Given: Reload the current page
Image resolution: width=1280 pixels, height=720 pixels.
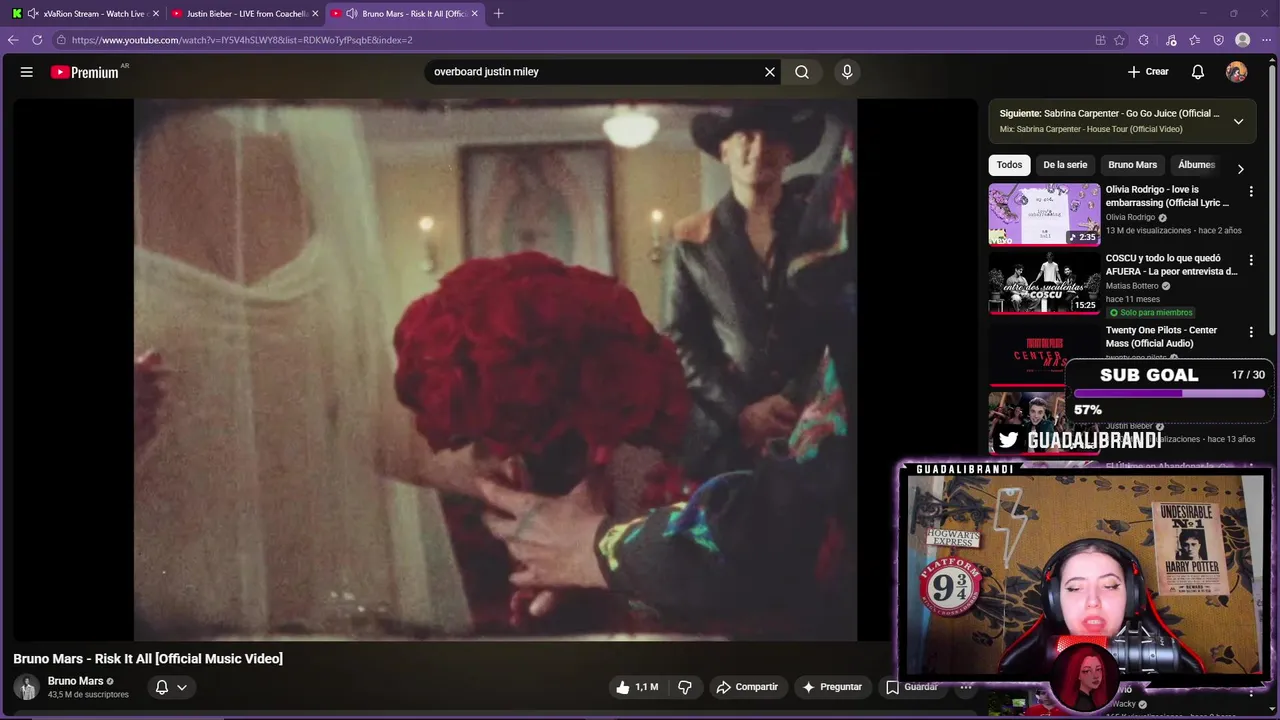Looking at the screenshot, I should click(x=37, y=40).
